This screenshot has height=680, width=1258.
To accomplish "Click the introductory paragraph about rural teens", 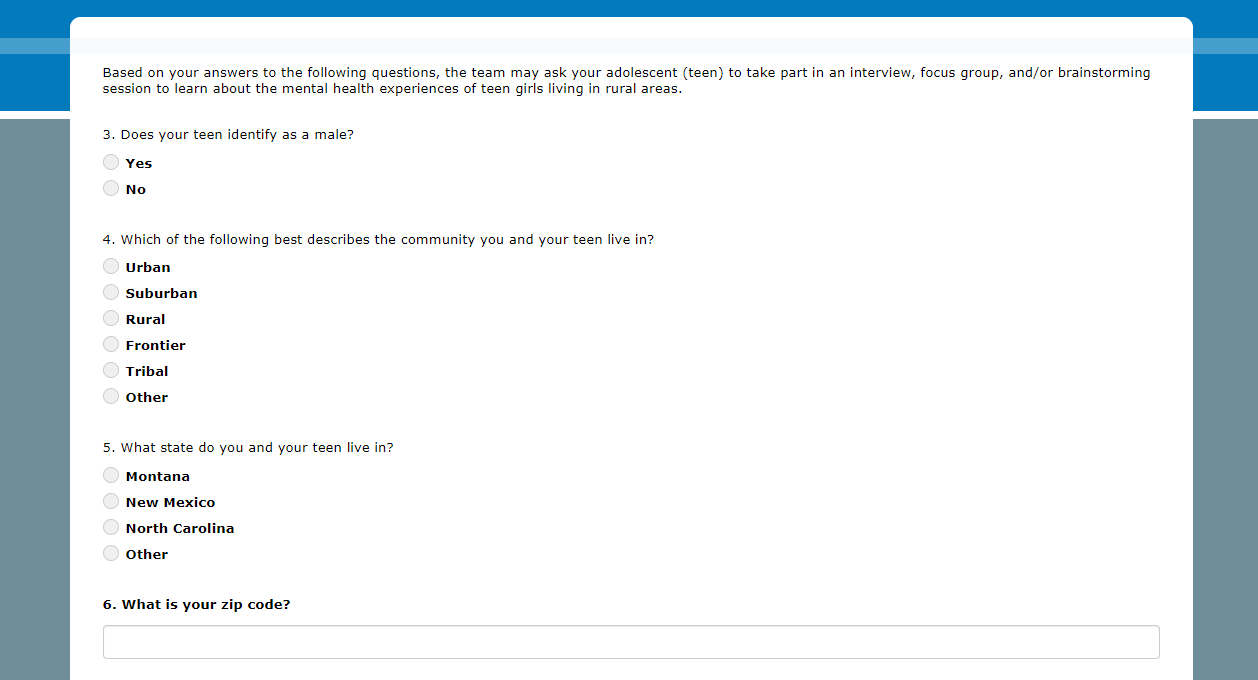I will click(x=626, y=80).
